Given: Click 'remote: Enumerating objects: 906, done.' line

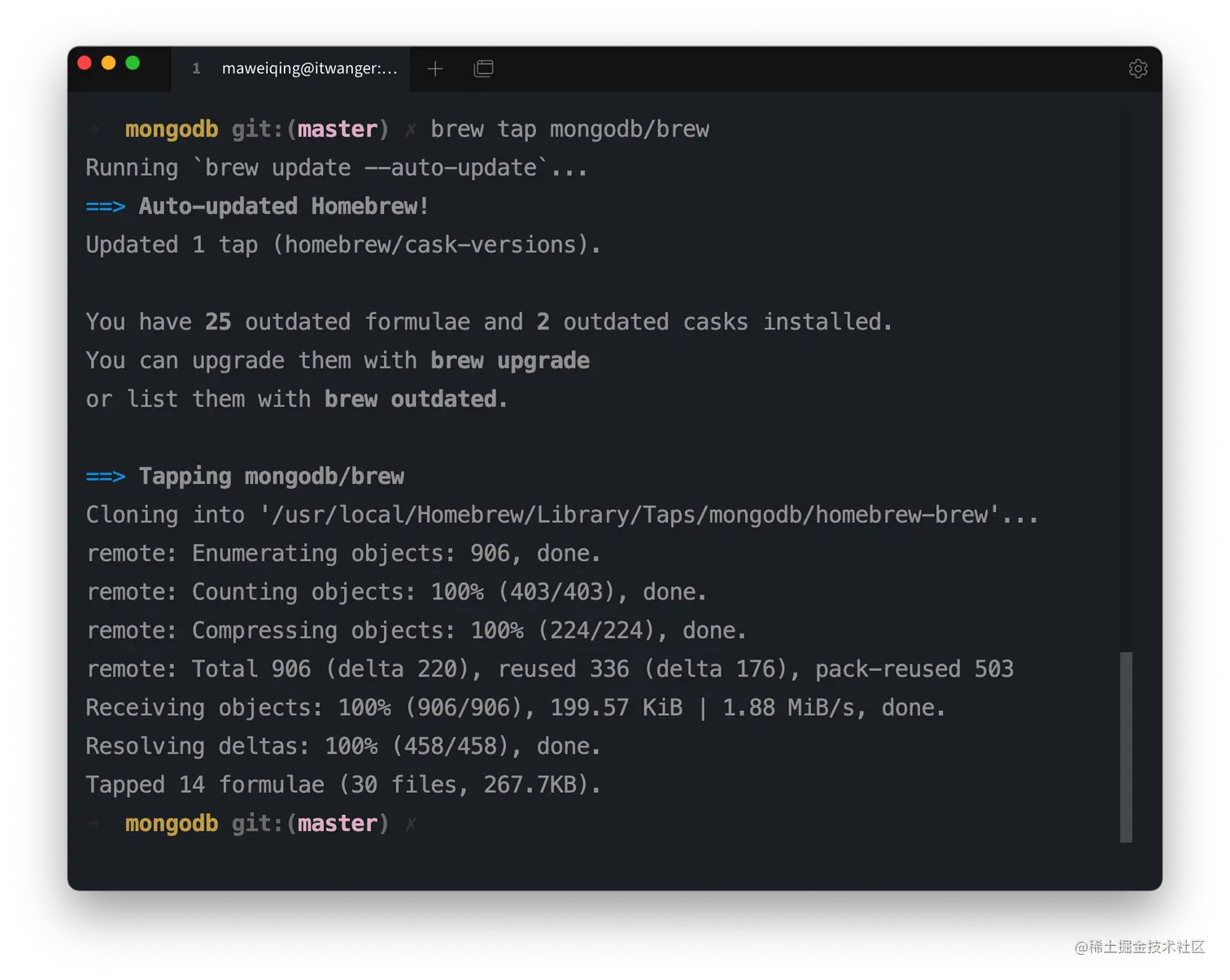Looking at the screenshot, I should (343, 554).
